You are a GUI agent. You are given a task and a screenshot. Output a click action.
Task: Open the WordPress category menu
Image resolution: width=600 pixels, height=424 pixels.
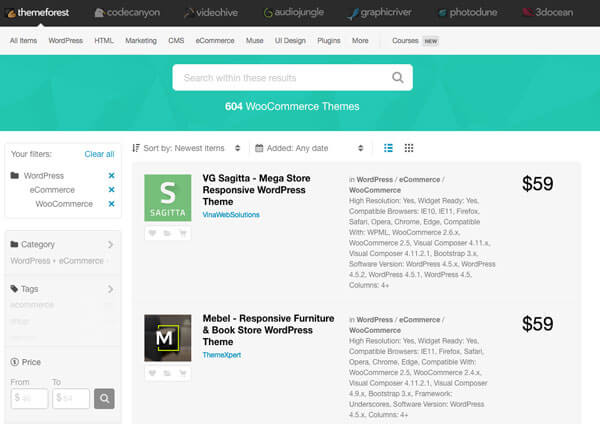click(x=65, y=41)
